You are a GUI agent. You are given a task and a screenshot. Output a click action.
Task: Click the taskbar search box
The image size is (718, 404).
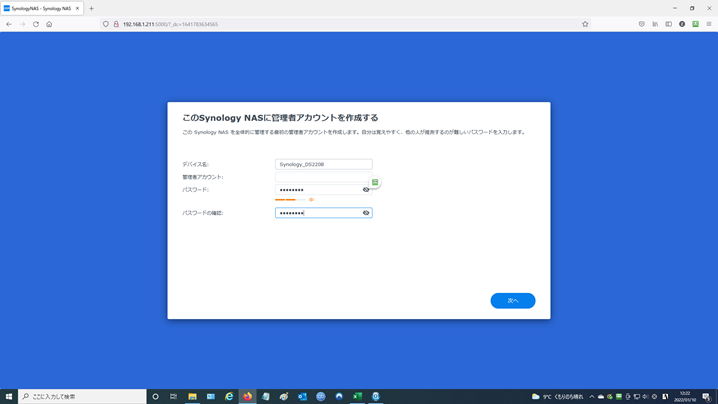[x=82, y=396]
